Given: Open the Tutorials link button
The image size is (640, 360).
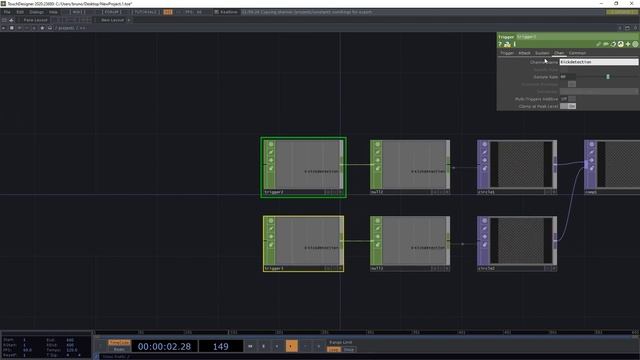Looking at the screenshot, I should (x=146, y=12).
